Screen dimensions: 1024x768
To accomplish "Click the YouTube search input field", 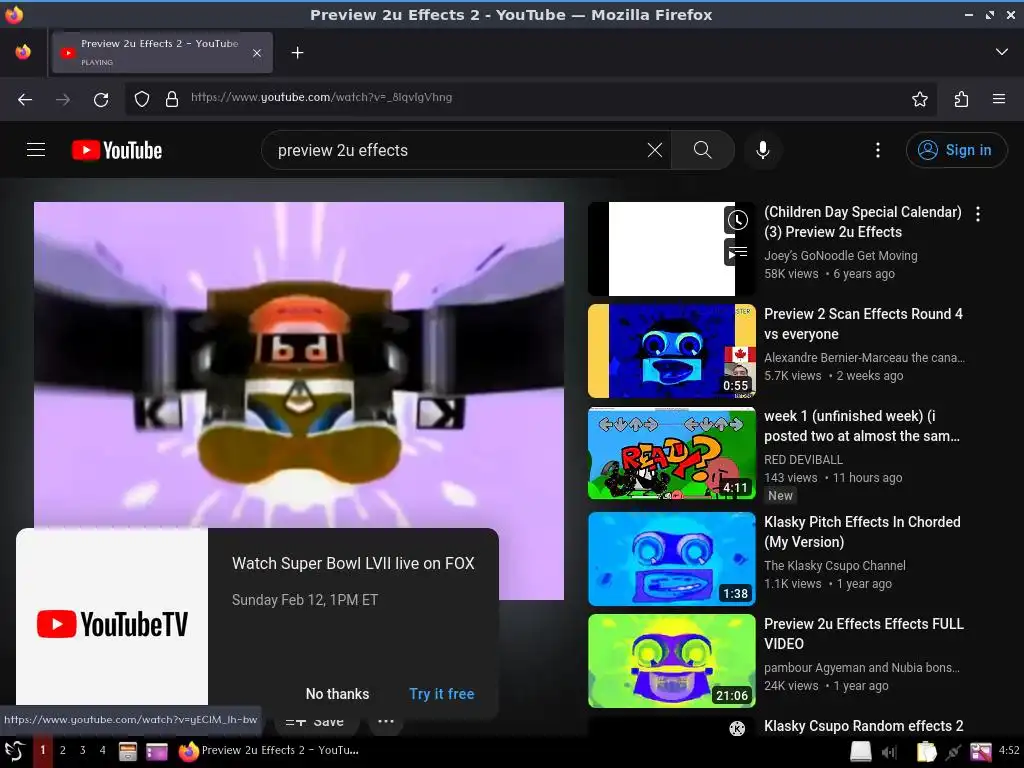I will click(x=457, y=150).
